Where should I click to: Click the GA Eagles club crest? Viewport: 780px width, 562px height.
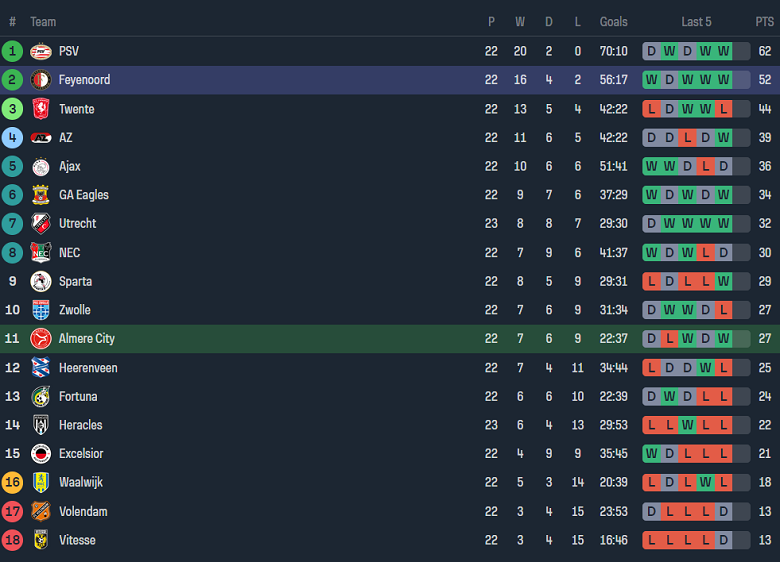41,195
